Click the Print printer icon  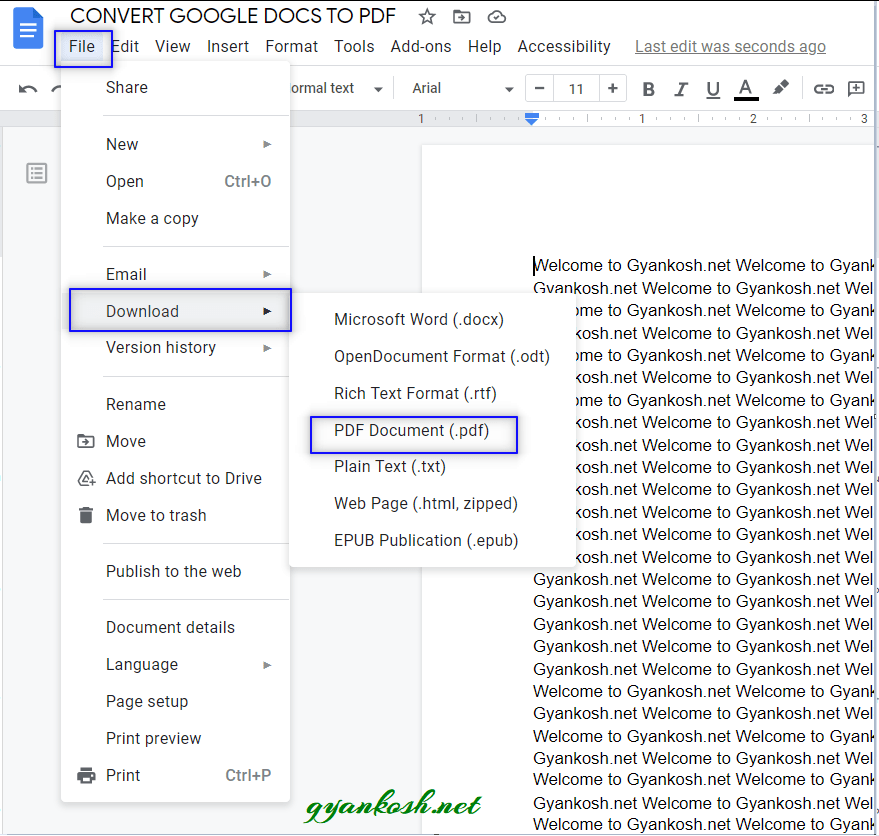point(86,775)
